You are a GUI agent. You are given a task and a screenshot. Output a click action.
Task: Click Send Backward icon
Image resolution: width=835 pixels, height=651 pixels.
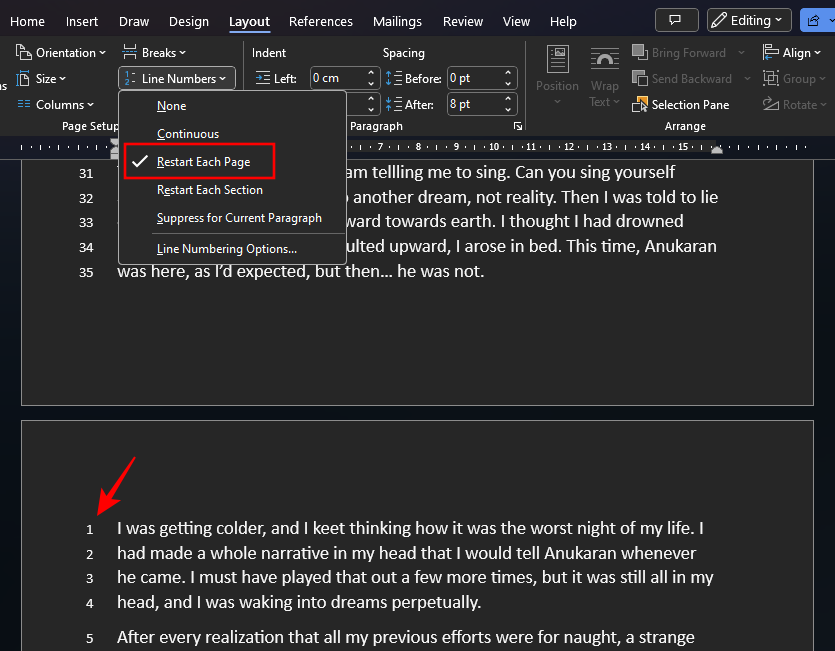tap(640, 78)
